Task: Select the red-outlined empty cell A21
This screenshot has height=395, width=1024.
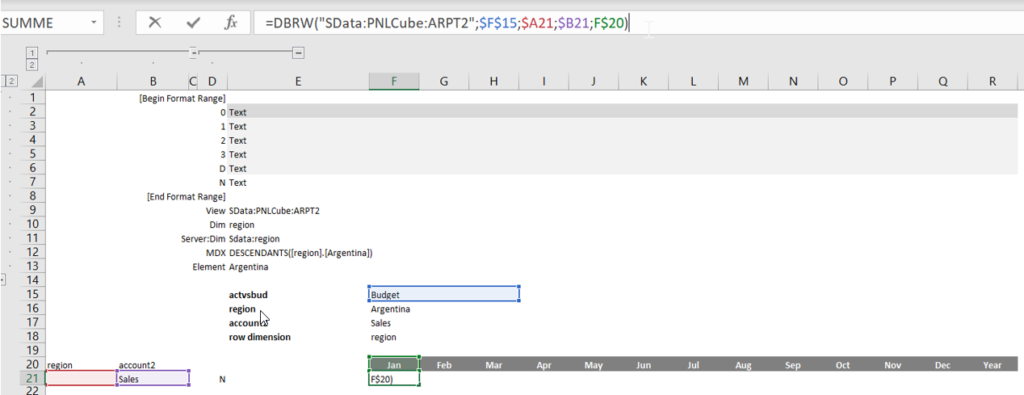Action: tap(81, 378)
